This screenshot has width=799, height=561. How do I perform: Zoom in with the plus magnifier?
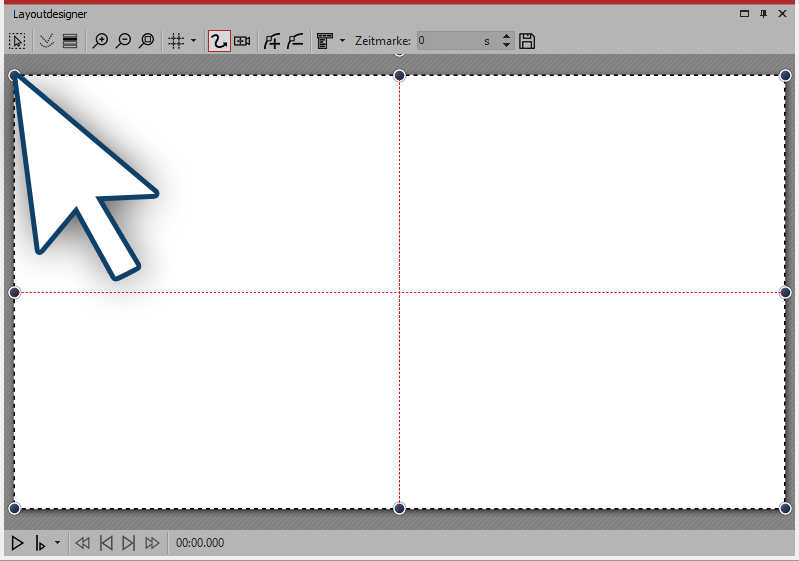pos(100,41)
